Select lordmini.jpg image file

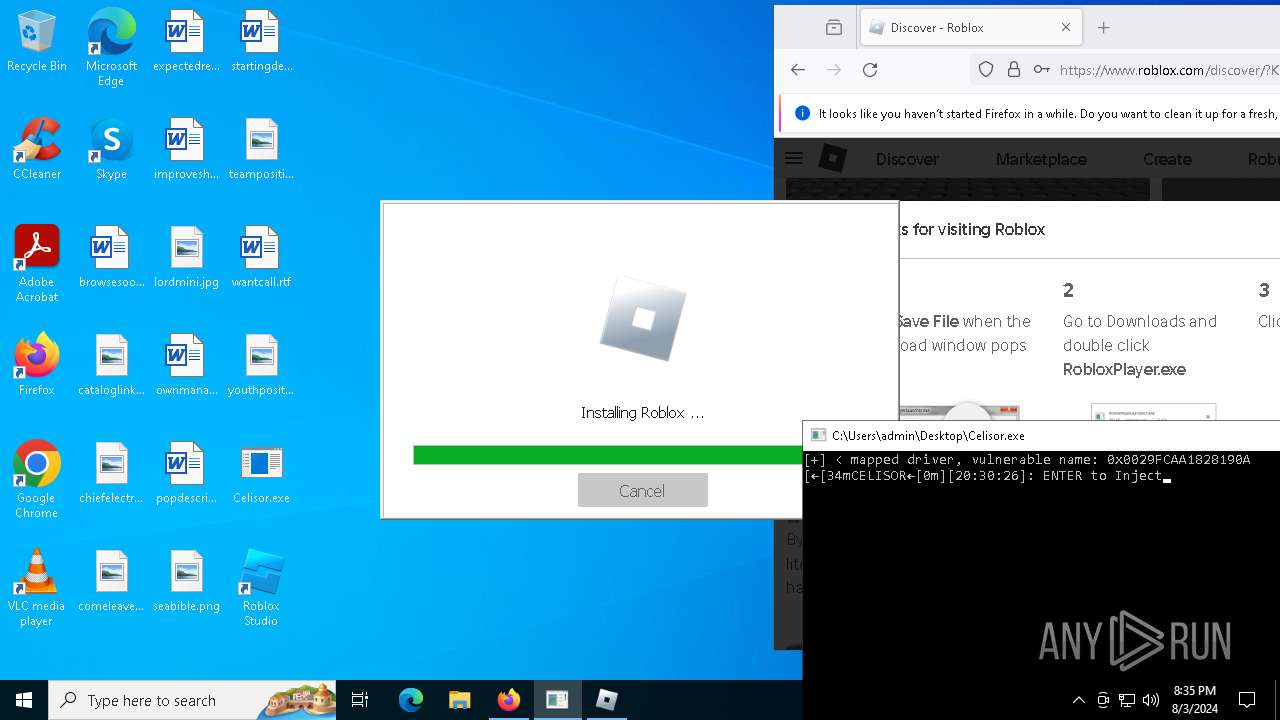pos(186,258)
